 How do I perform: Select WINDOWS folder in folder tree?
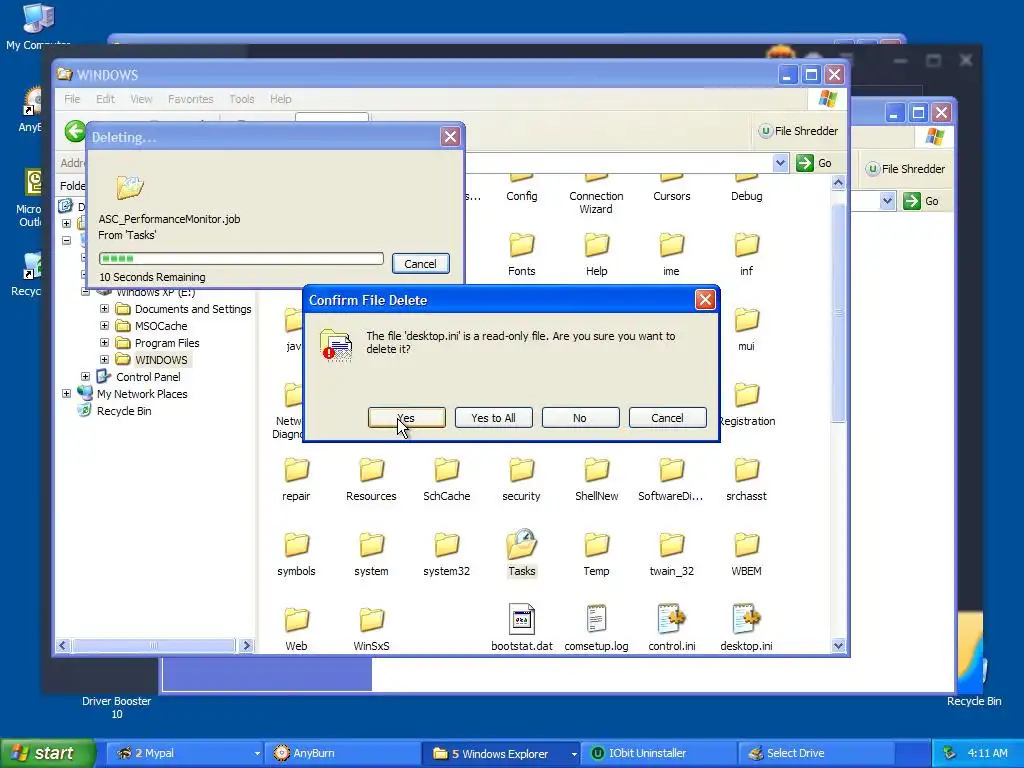coord(161,360)
